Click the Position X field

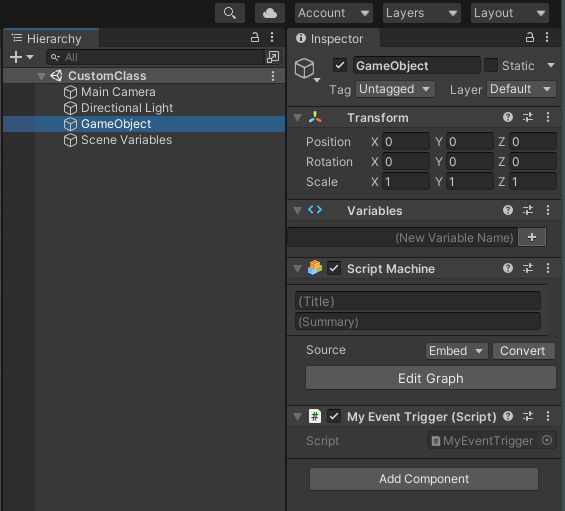pos(406,141)
